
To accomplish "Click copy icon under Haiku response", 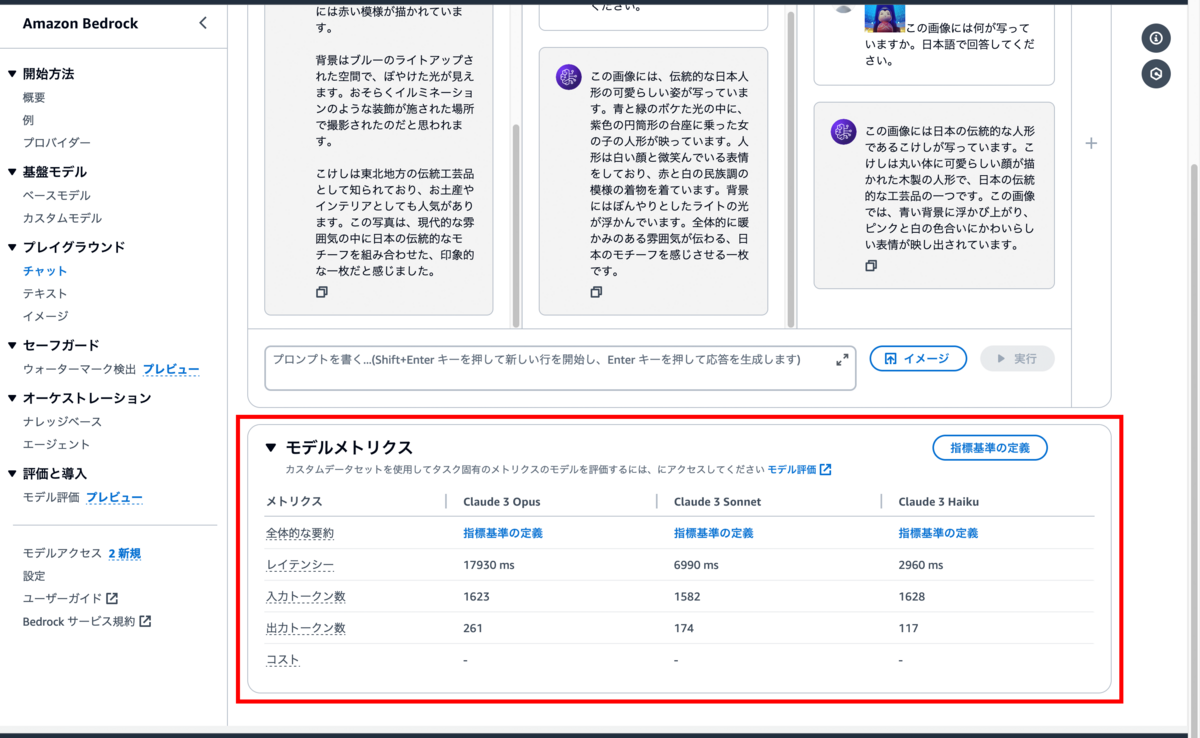I will coord(871,265).
